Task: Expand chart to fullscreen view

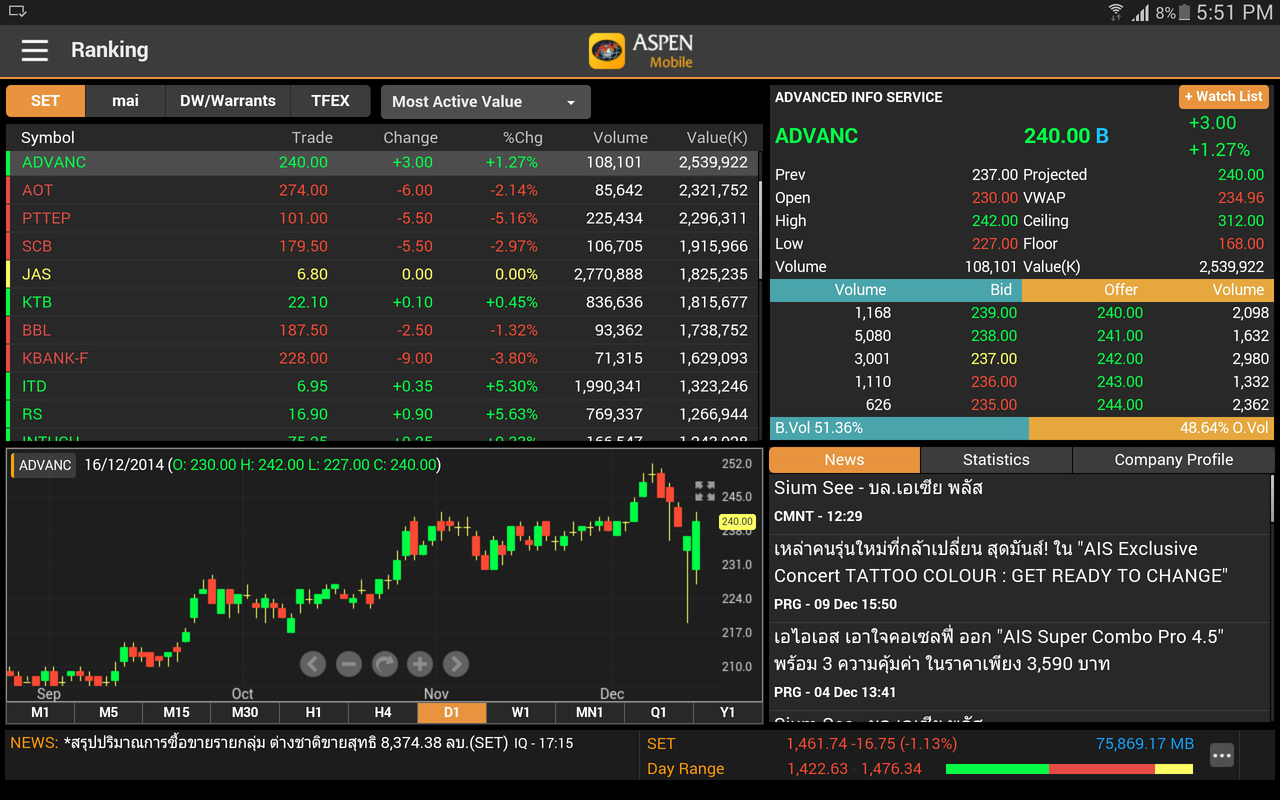Action: point(705,491)
